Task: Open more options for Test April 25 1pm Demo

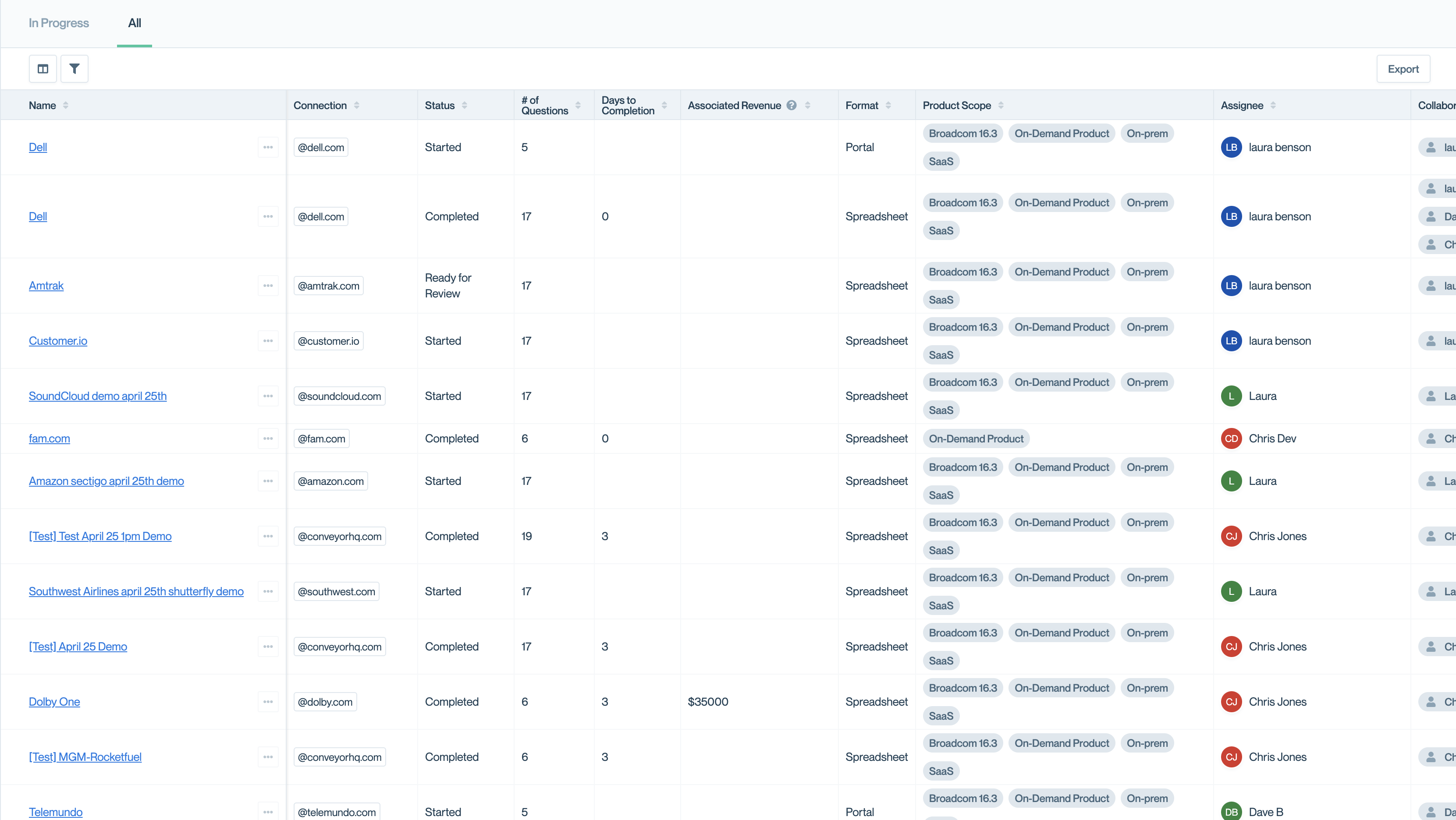Action: coord(268,537)
